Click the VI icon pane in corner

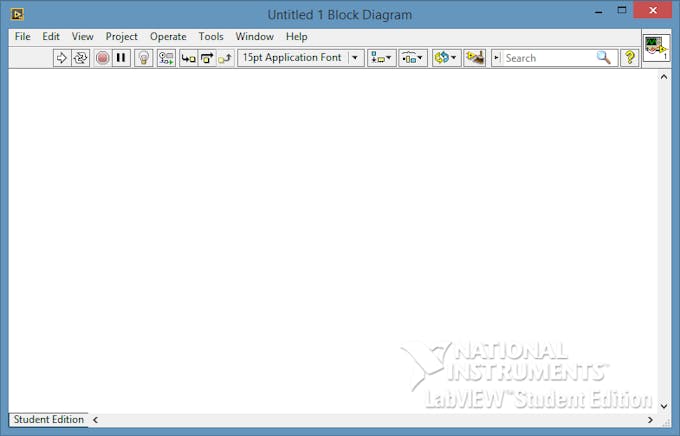(x=656, y=48)
